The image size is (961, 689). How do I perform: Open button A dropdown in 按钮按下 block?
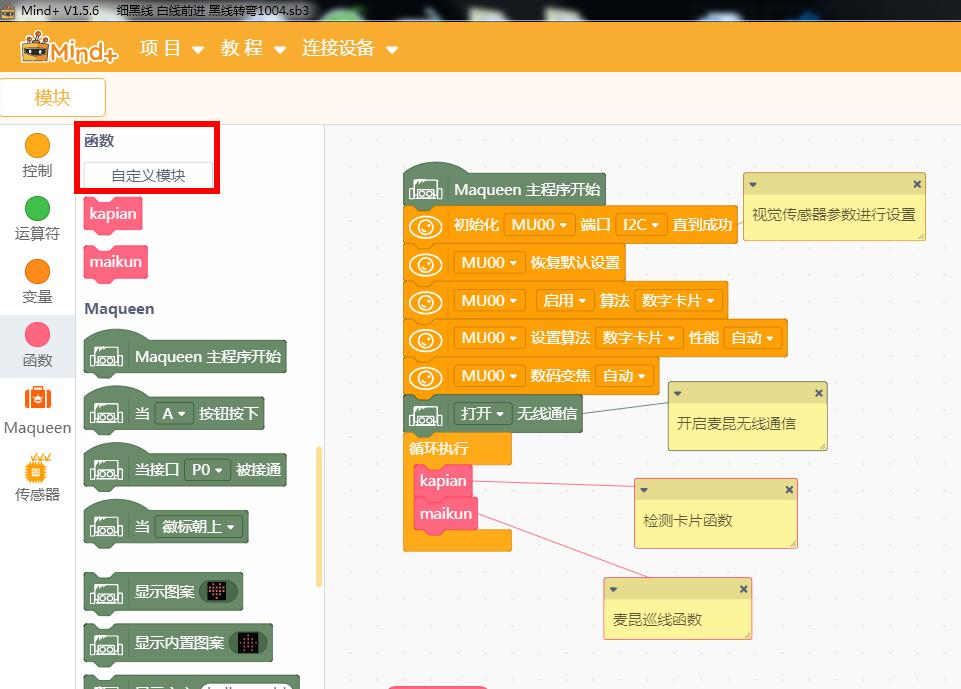[x=173, y=414]
